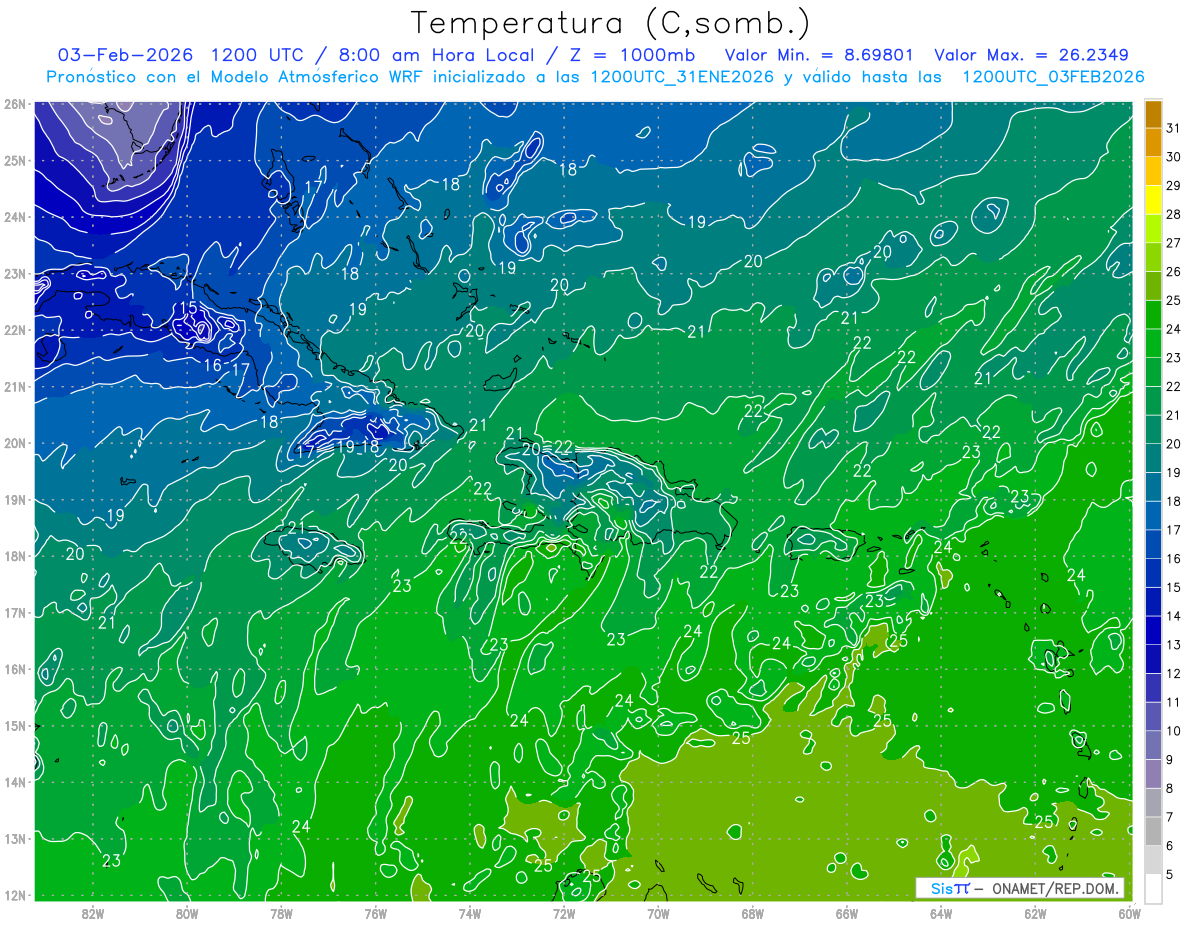Viewport: 1200px width, 927px height.
Task: Click the '1200UTC_31ENE2026' initialization time
Action: coord(682,77)
